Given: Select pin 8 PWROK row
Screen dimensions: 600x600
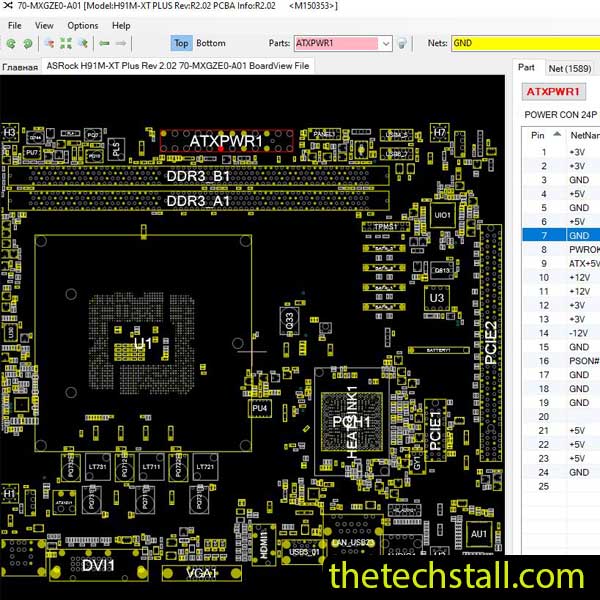Looking at the screenshot, I should click(x=561, y=249).
